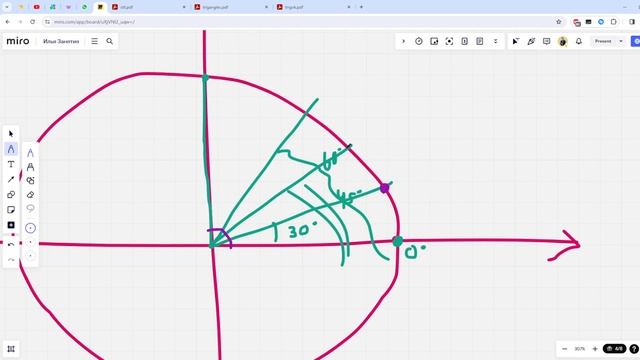This screenshot has width=640, height=360.
Task: Open the Present dropdown arrow
Action: tap(621, 41)
